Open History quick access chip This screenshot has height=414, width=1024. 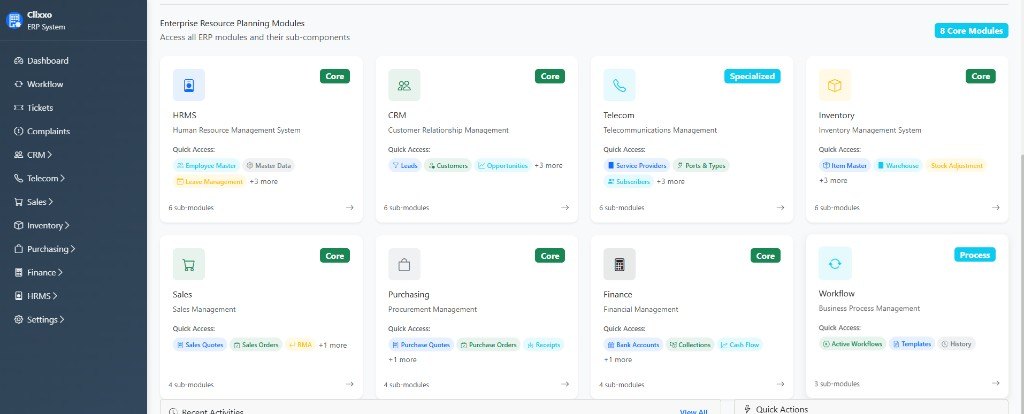[x=956, y=344]
